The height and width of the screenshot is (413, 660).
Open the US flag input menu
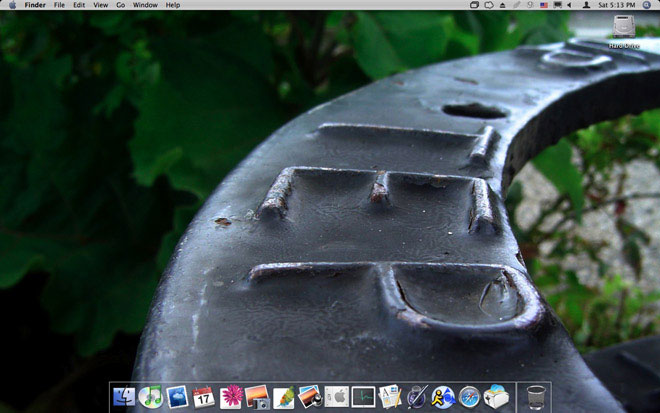coord(544,5)
